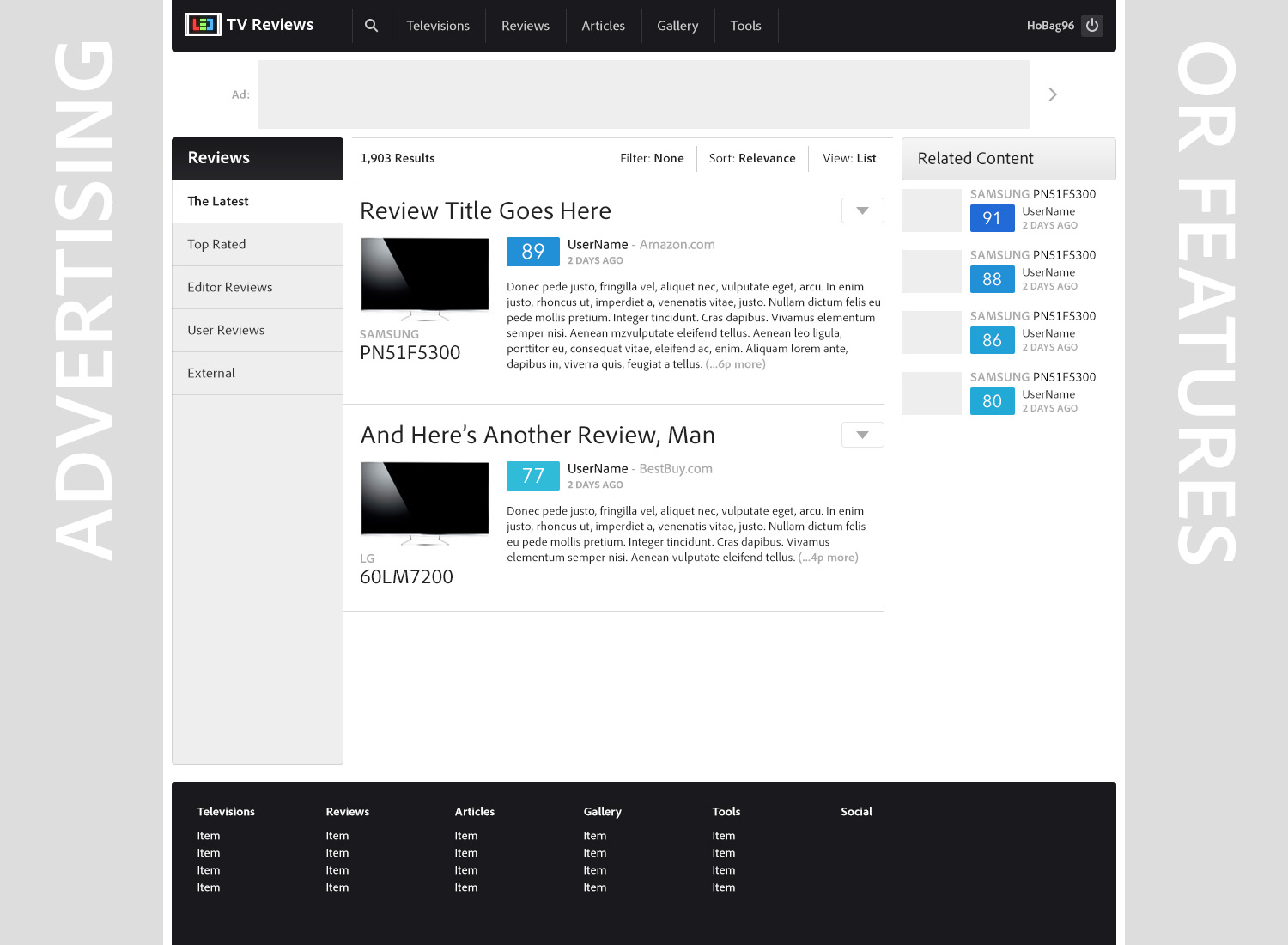Screen dimensions: 1288x945
Task: Click the power icon beside HoBag96
Action: [1092, 26]
